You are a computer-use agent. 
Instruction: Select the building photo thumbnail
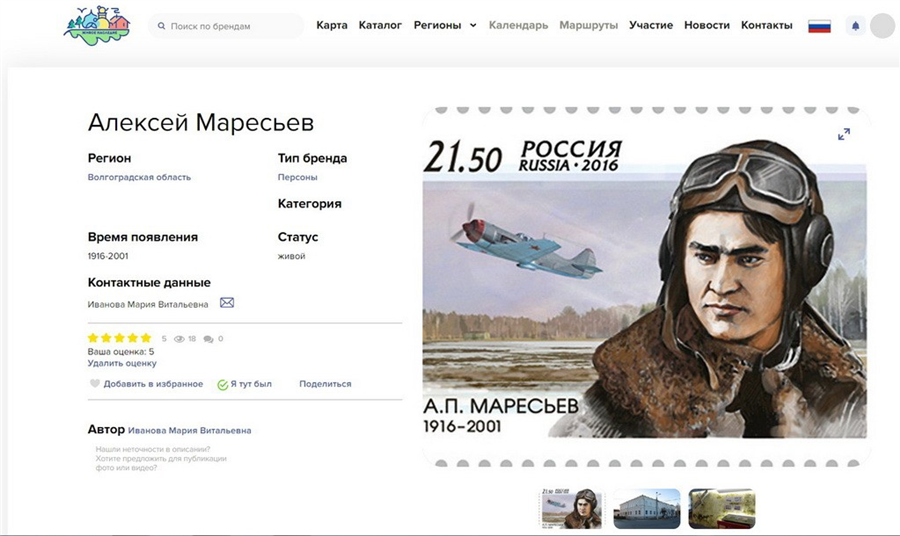pyautogui.click(x=647, y=508)
